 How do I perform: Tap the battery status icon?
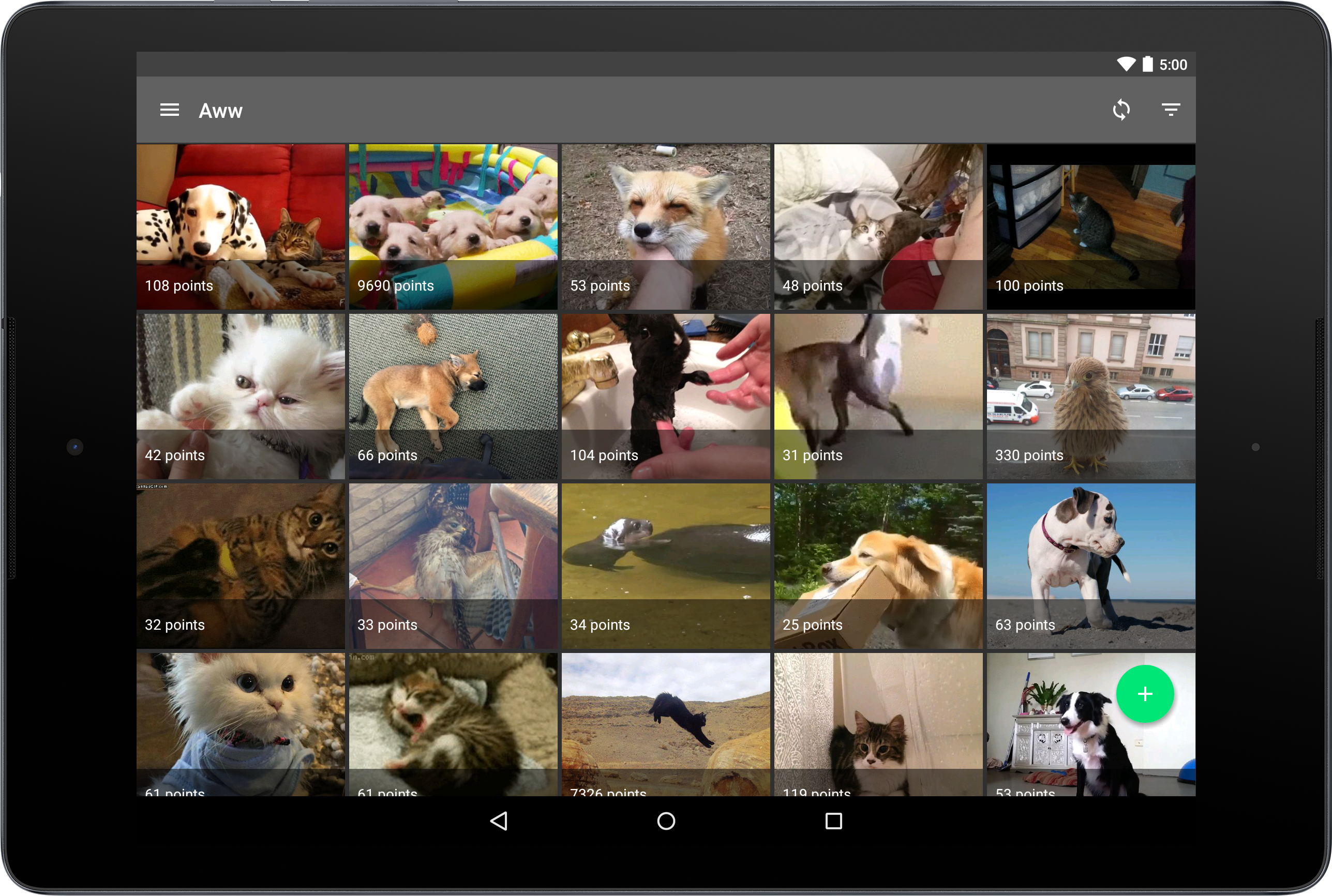point(1147,65)
